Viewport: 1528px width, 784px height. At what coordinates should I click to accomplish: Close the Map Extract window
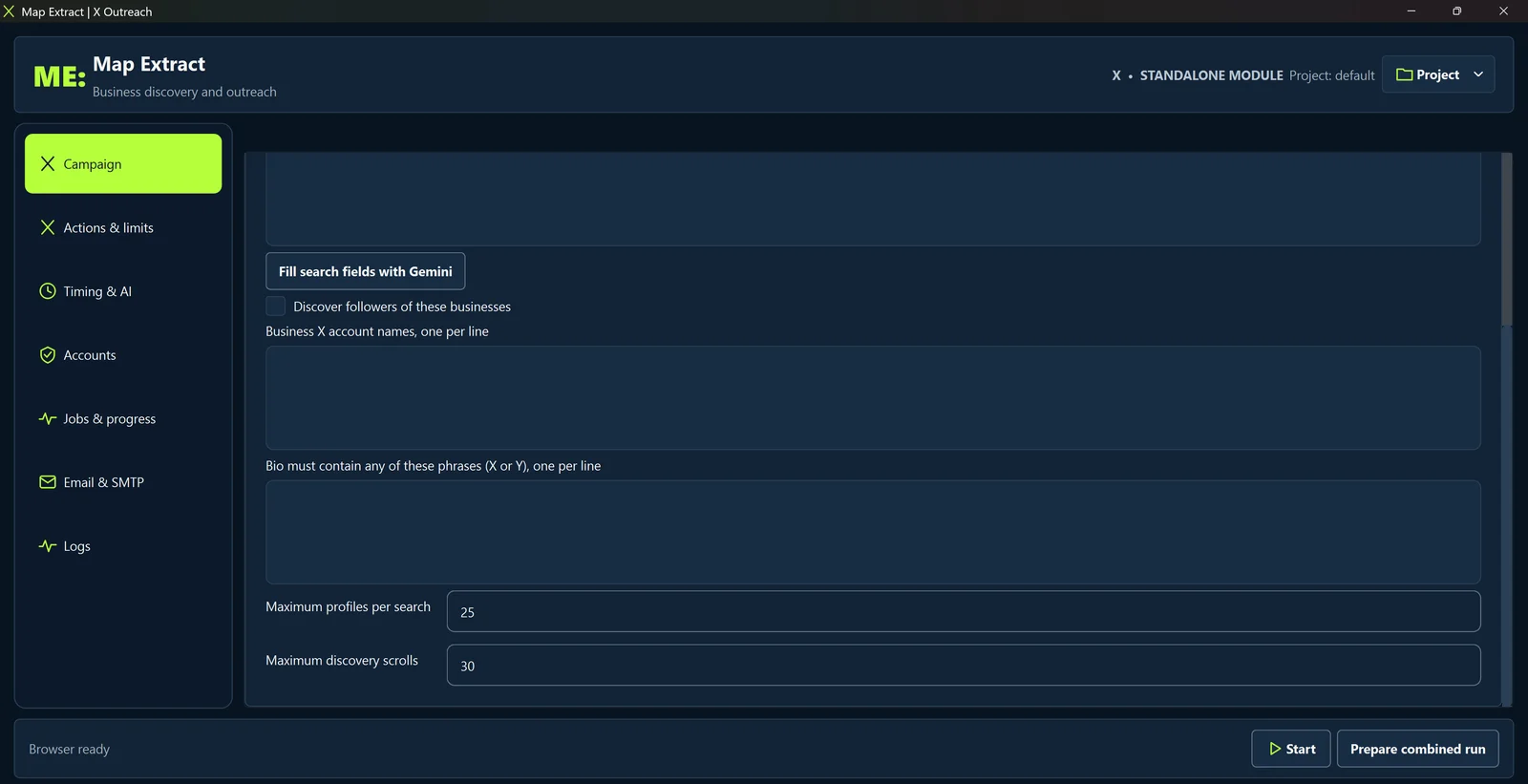[x=1503, y=11]
